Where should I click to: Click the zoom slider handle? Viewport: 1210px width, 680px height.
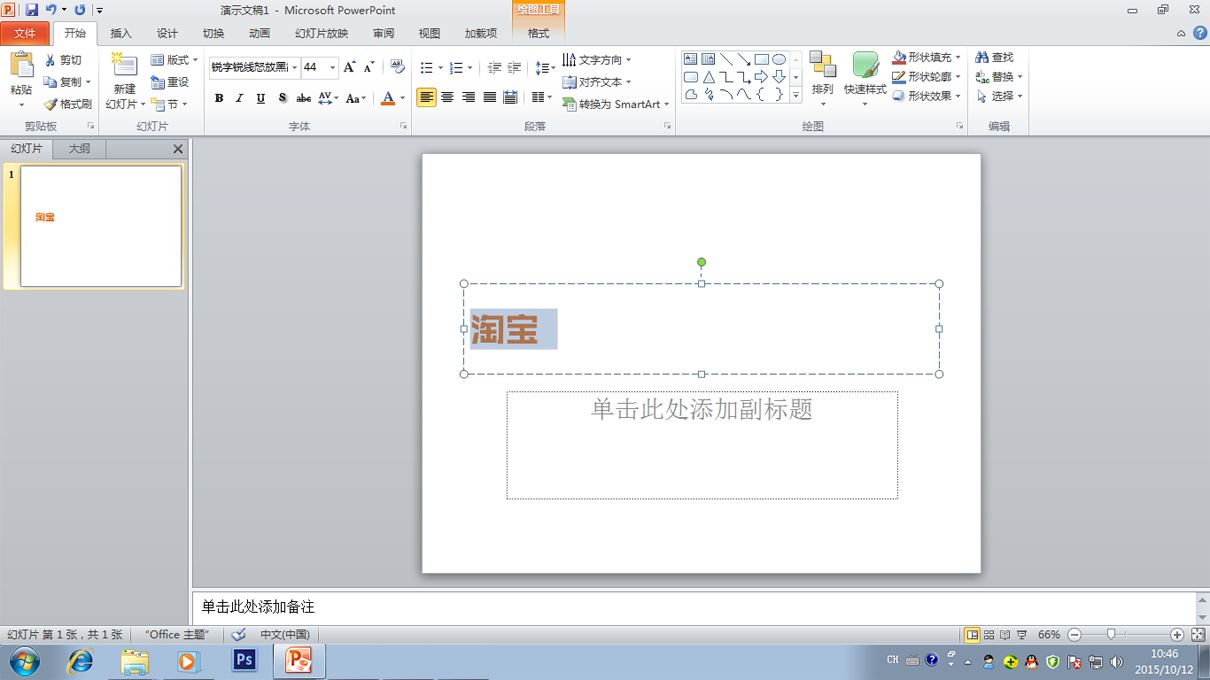(1111, 635)
